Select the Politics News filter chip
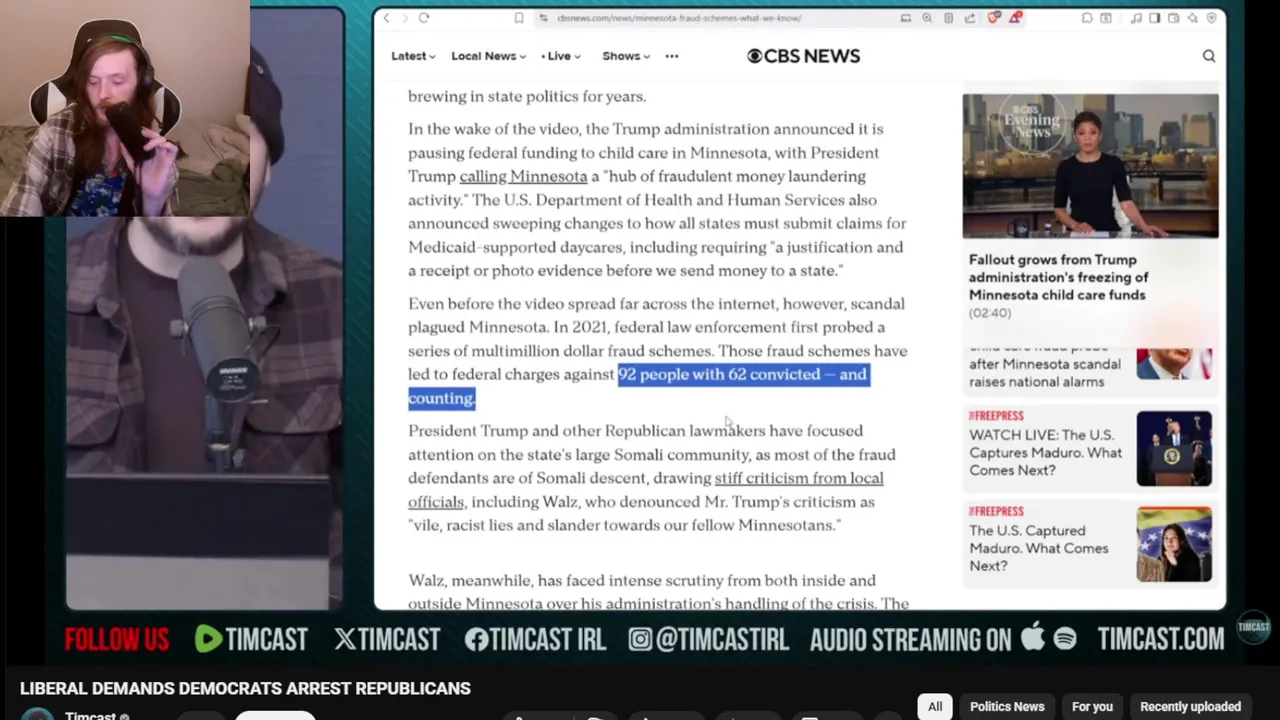The height and width of the screenshot is (720, 1280). tap(1007, 706)
